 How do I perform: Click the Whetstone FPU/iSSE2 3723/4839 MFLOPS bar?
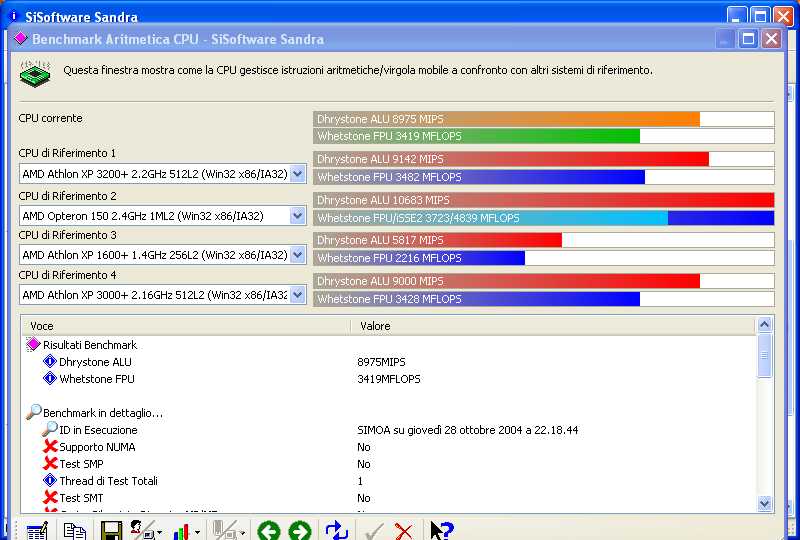click(x=544, y=218)
